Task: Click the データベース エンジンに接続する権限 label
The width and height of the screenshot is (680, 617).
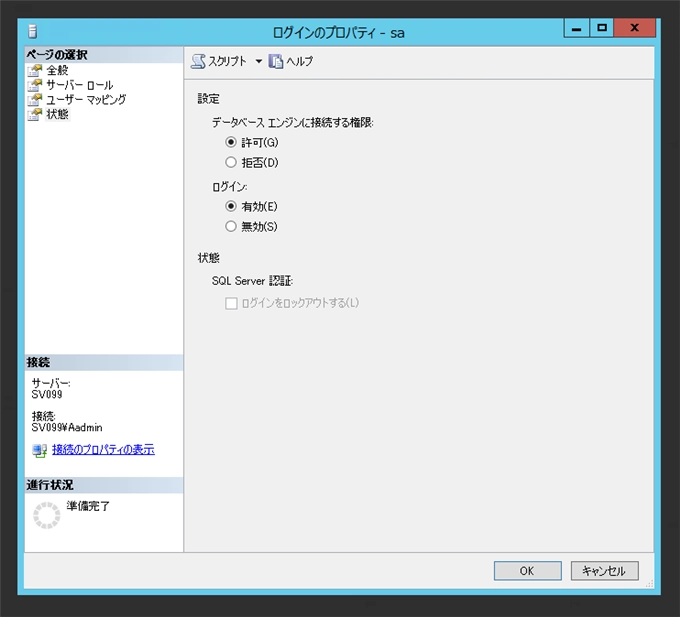Action: (x=293, y=123)
